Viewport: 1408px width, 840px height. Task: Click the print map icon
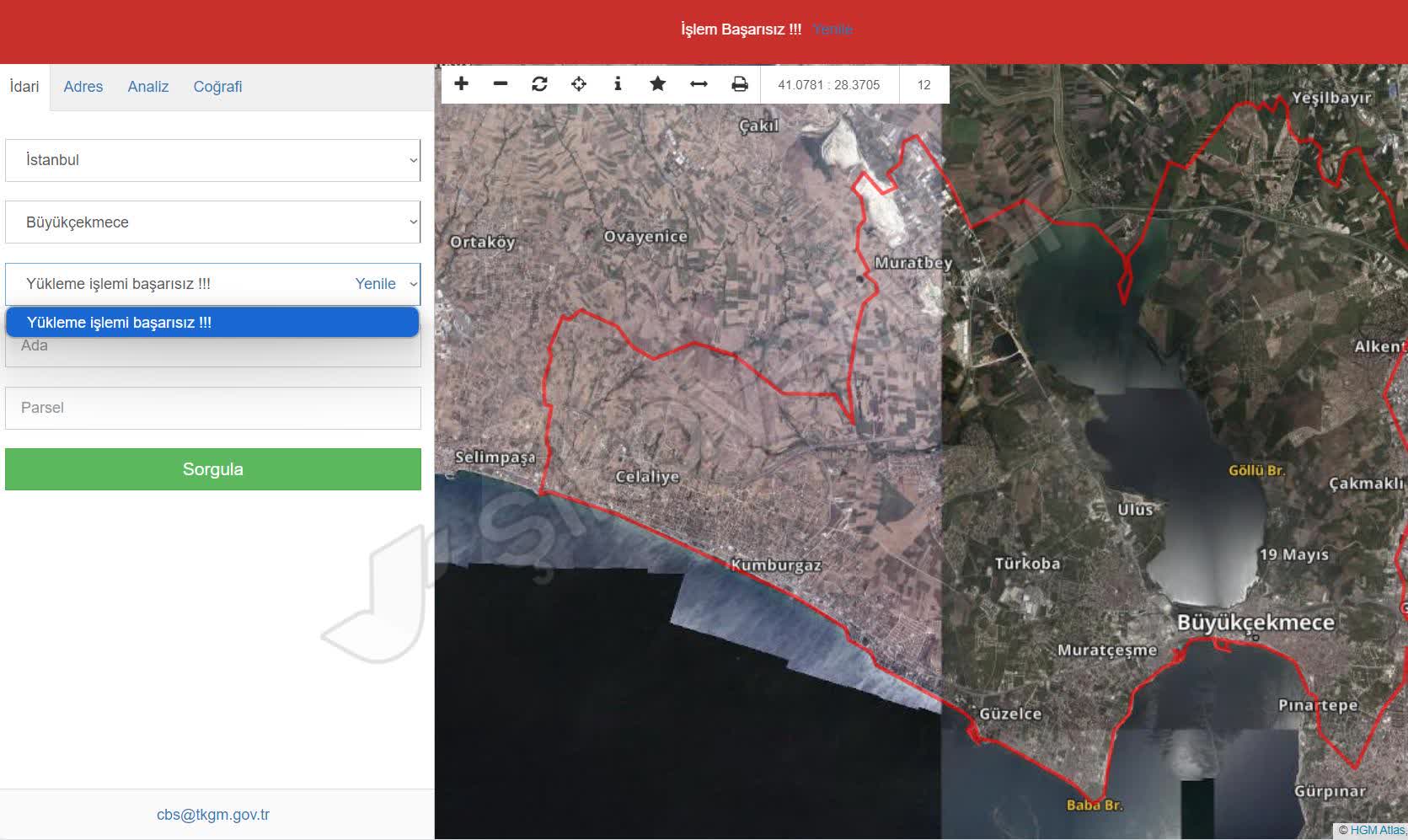pyautogui.click(x=739, y=84)
